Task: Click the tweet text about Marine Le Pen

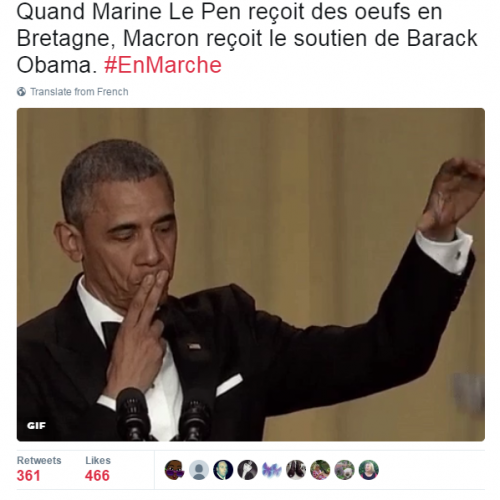Action: pos(247,38)
